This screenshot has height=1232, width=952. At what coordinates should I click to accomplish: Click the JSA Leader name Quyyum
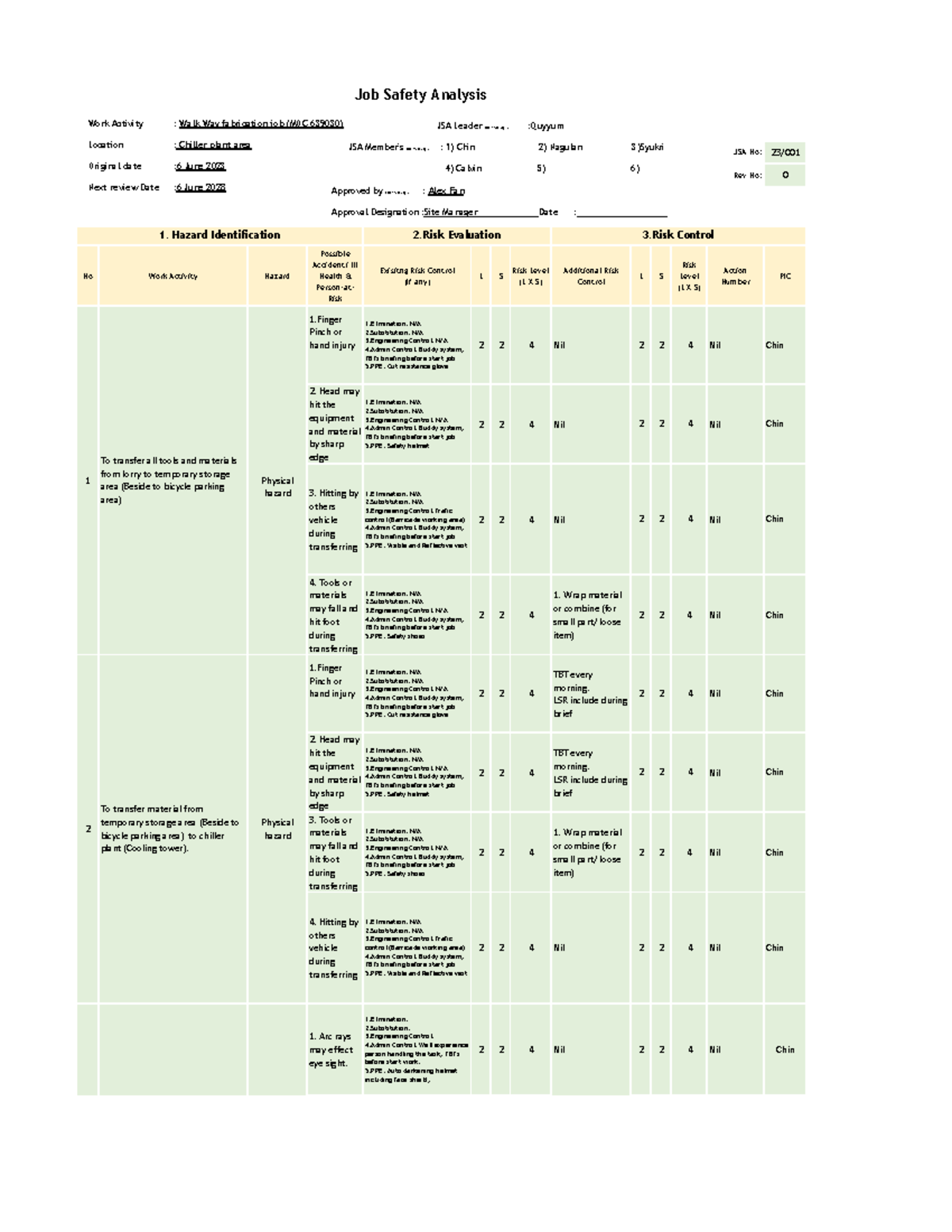pyautogui.click(x=547, y=125)
